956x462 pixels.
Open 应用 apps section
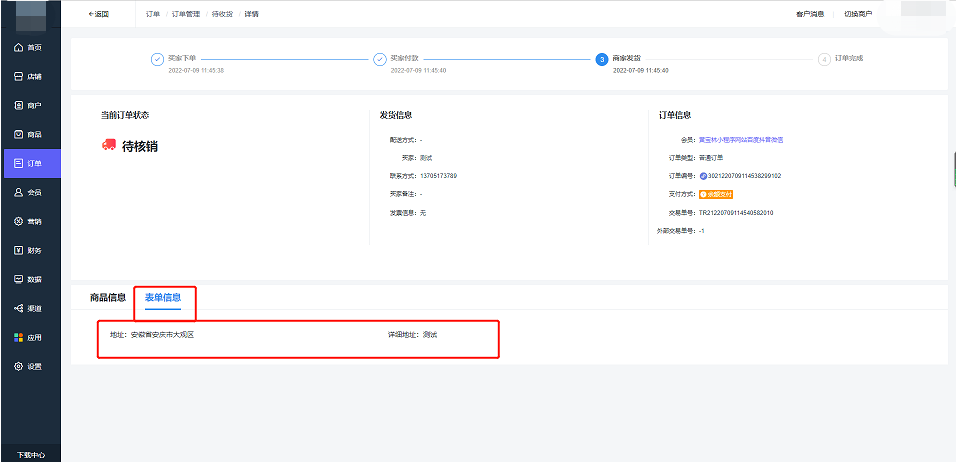pyautogui.click(x=29, y=337)
